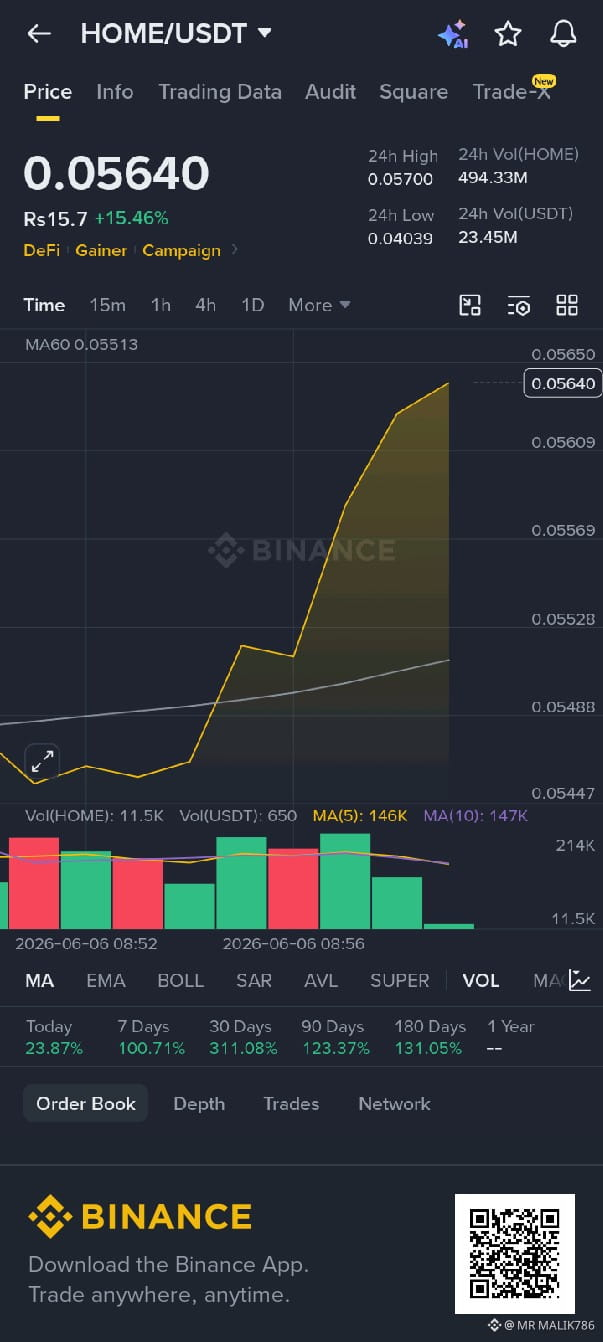
Task: Tap the Download the Binance App text
Action: (168, 1265)
